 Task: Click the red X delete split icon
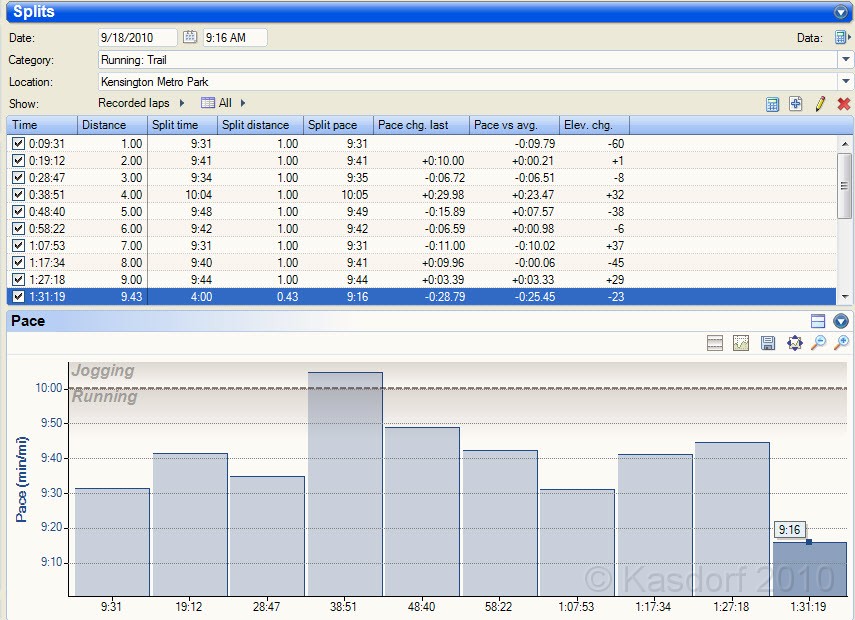click(843, 104)
